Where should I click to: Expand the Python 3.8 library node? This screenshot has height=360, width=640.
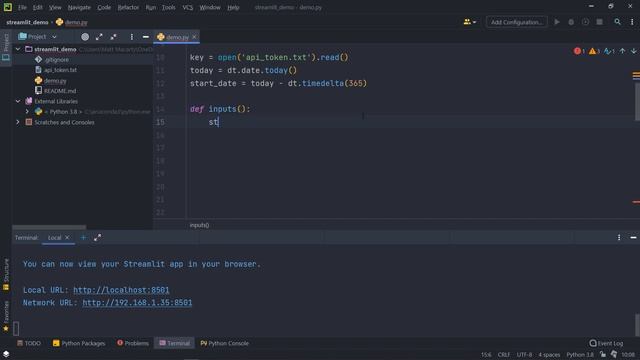[x=27, y=111]
